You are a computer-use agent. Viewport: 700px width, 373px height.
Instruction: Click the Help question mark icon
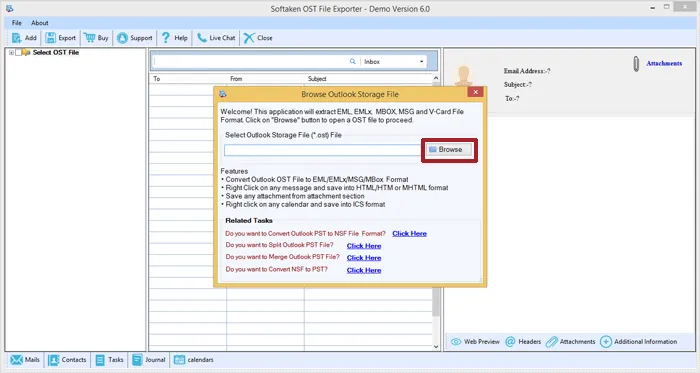(x=166, y=38)
